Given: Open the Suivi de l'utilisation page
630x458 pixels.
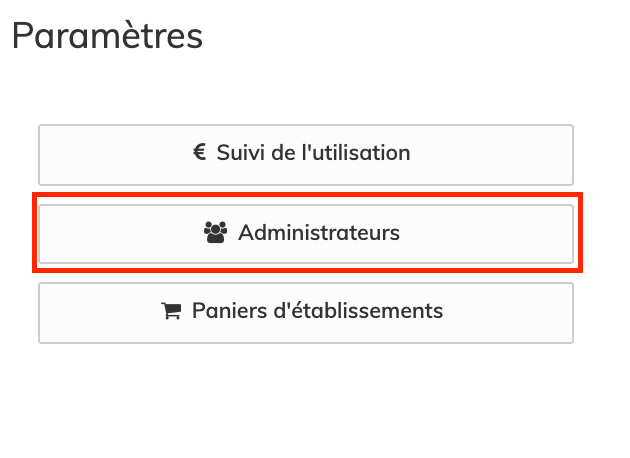Looking at the screenshot, I should tap(305, 154).
